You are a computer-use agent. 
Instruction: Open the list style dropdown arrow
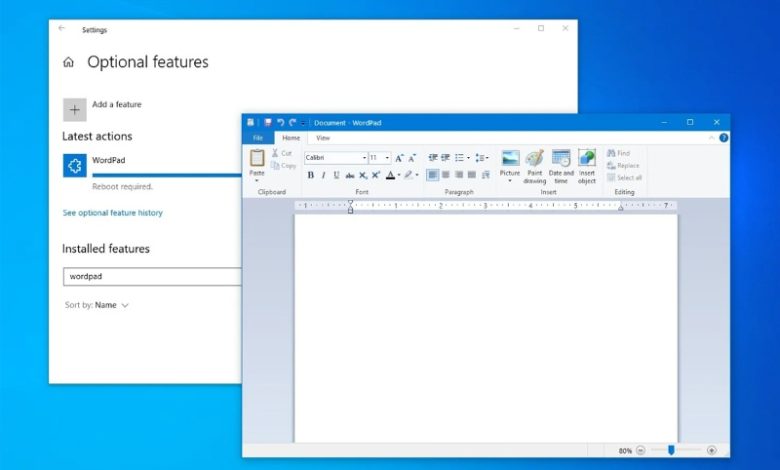click(x=468, y=158)
